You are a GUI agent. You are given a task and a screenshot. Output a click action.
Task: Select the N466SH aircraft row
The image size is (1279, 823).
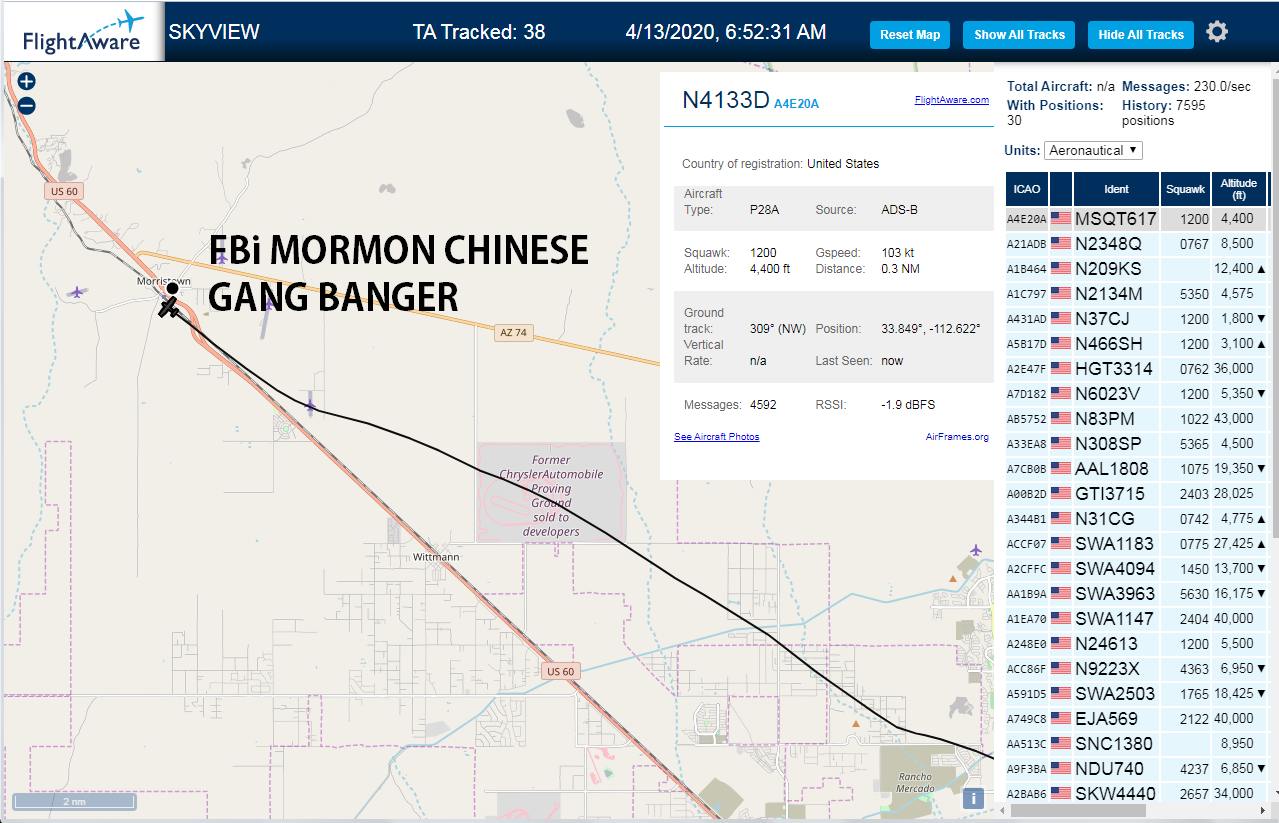click(x=1137, y=343)
